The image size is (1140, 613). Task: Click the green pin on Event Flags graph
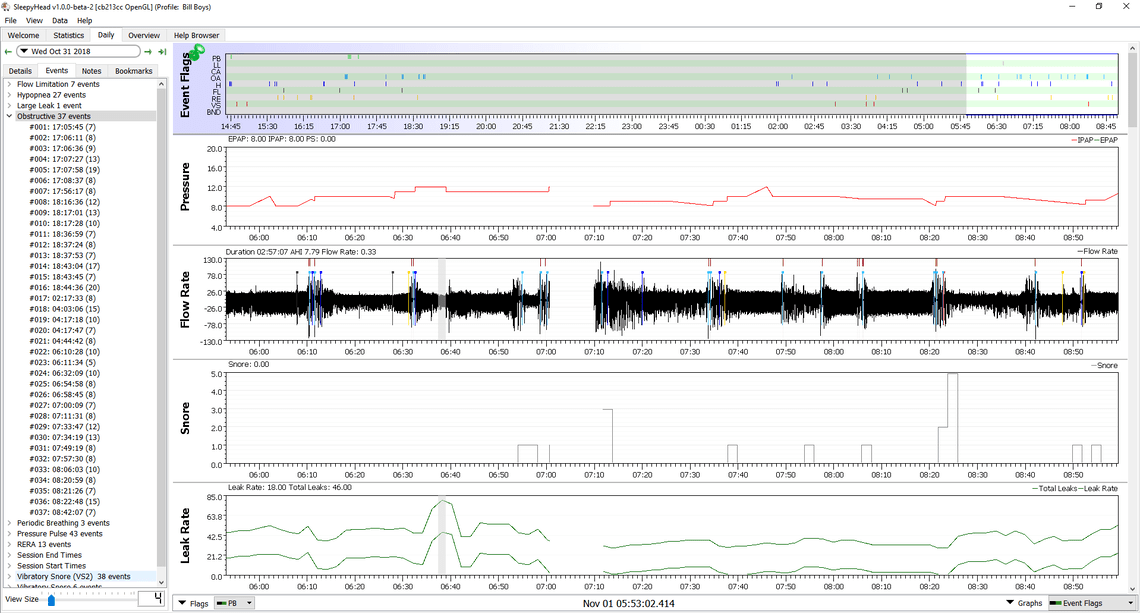(x=194, y=52)
